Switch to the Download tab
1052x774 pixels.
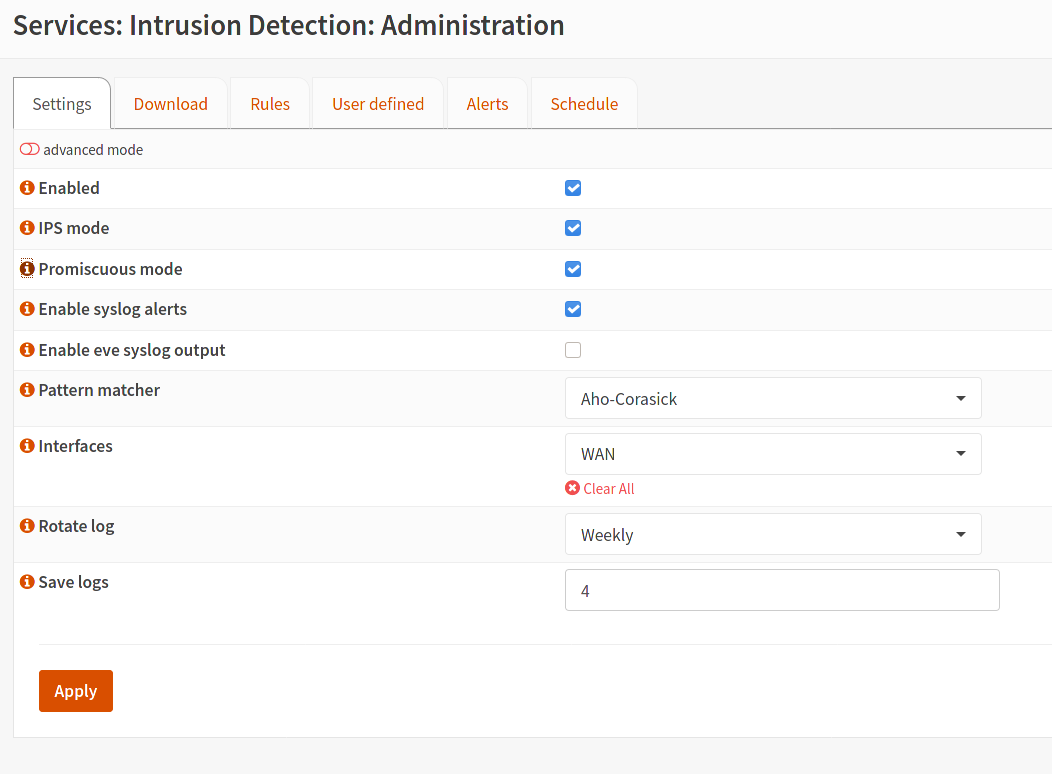click(171, 104)
